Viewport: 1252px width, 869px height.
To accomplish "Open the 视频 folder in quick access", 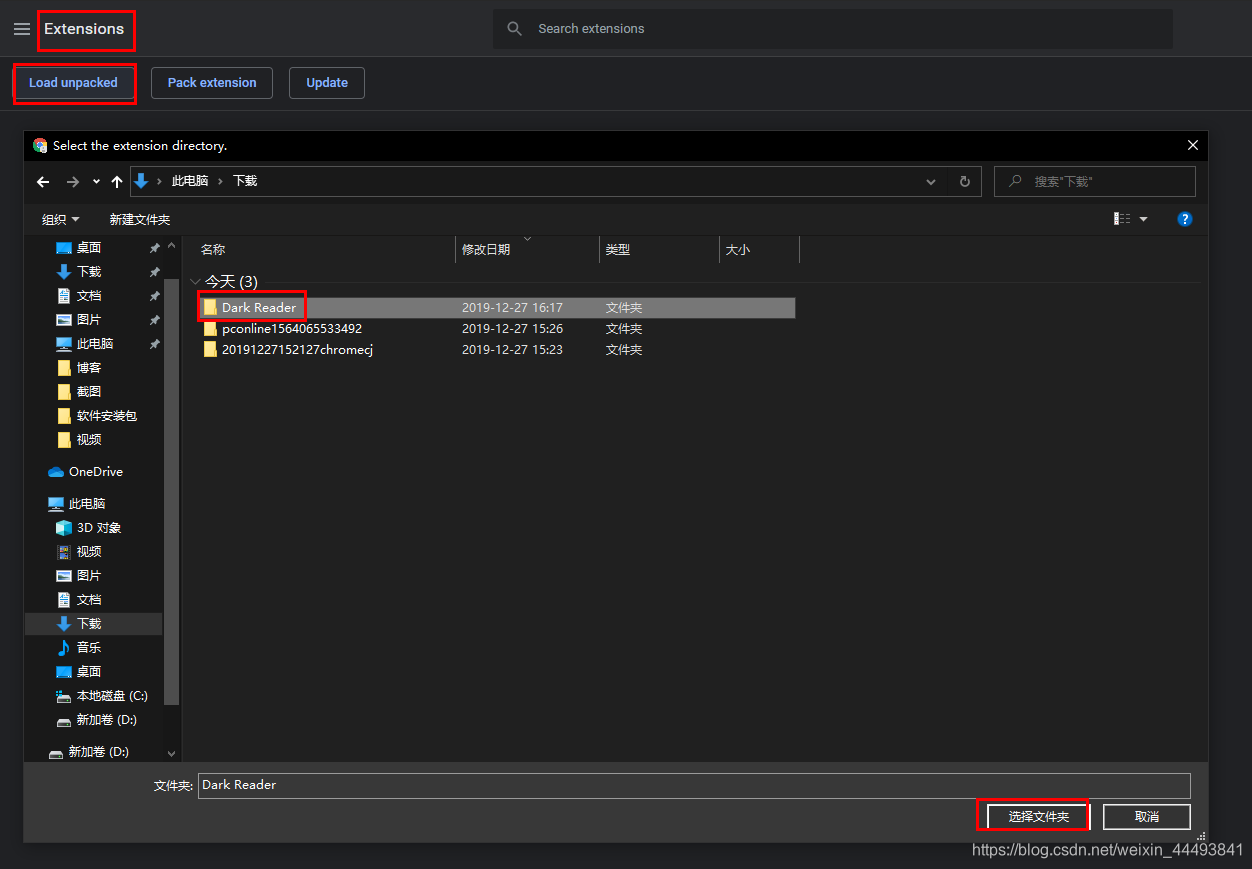I will point(88,440).
